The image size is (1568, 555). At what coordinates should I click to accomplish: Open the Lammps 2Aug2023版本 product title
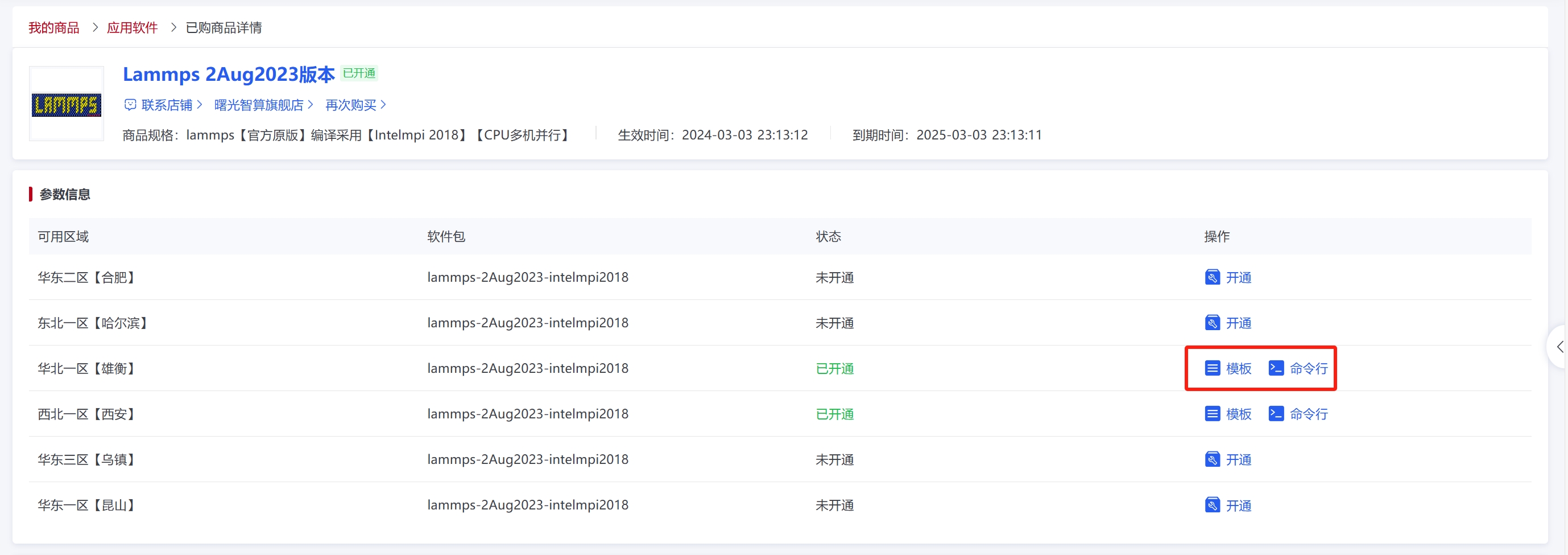[228, 74]
